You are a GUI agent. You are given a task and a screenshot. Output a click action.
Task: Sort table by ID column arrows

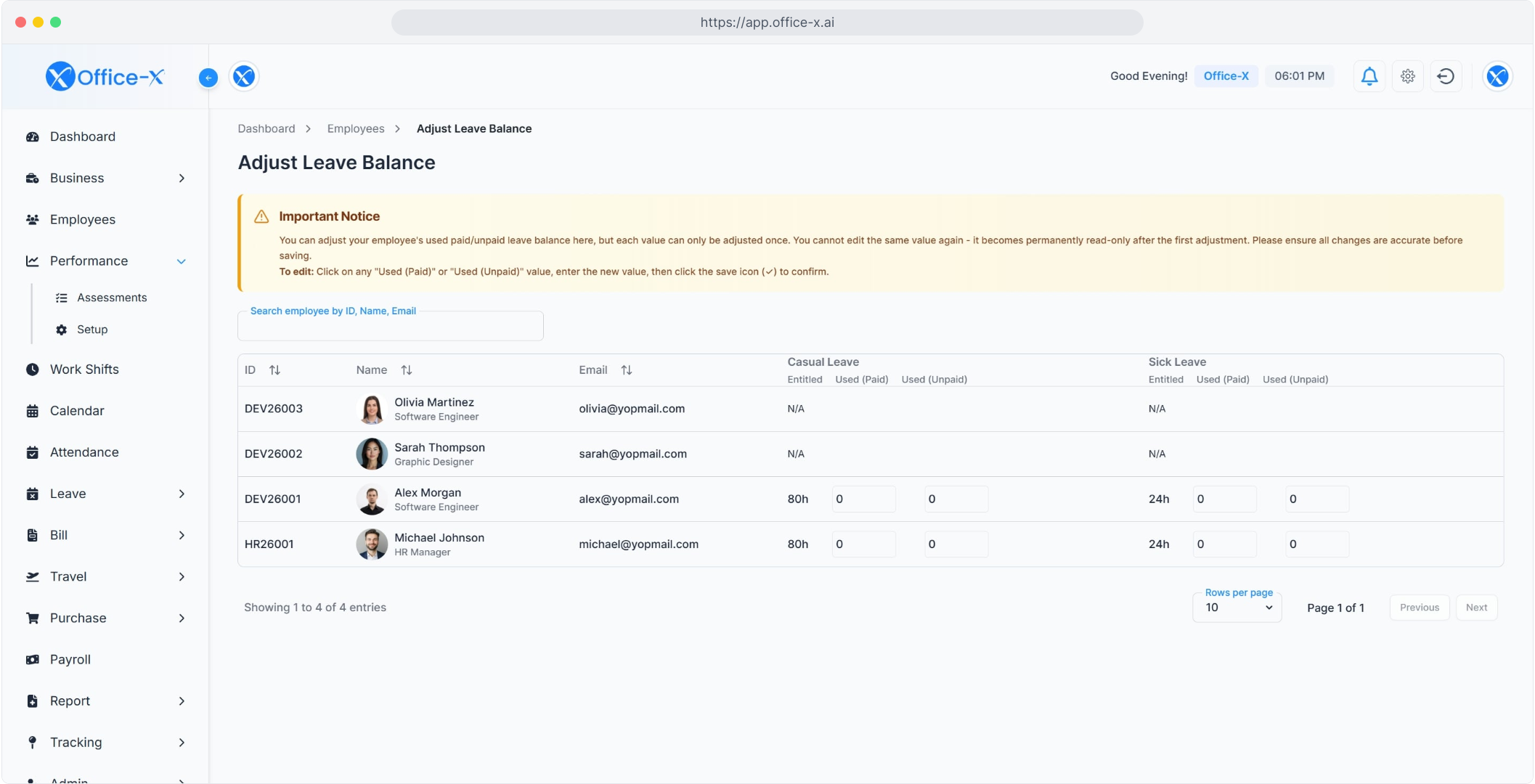tap(274, 370)
